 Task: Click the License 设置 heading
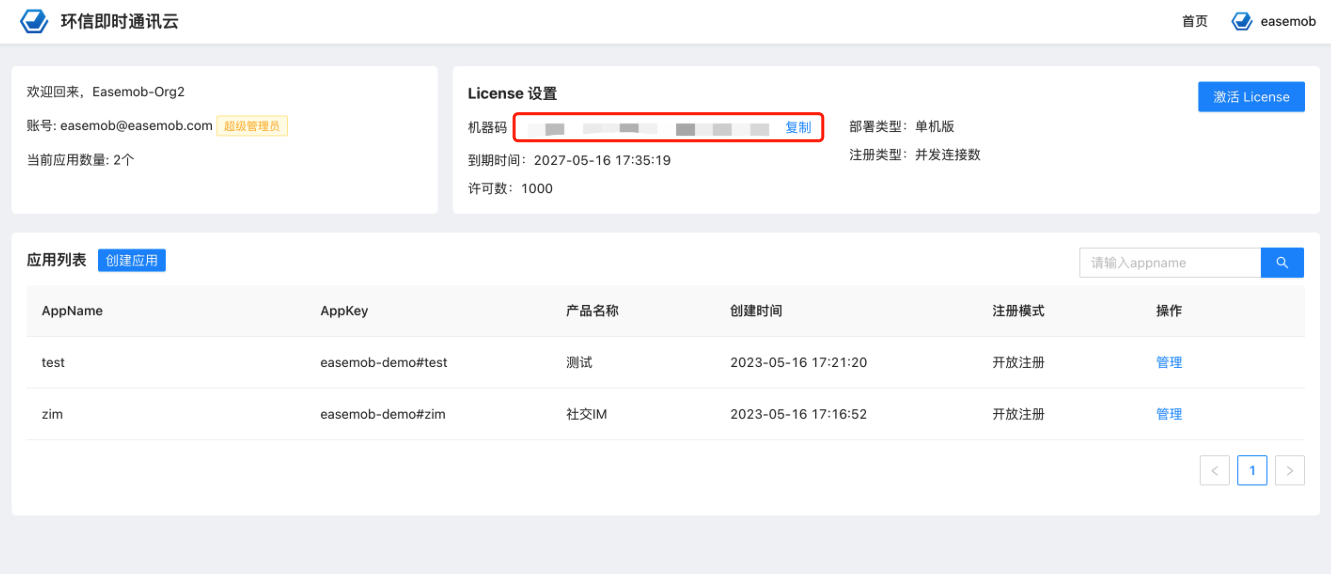click(512, 93)
